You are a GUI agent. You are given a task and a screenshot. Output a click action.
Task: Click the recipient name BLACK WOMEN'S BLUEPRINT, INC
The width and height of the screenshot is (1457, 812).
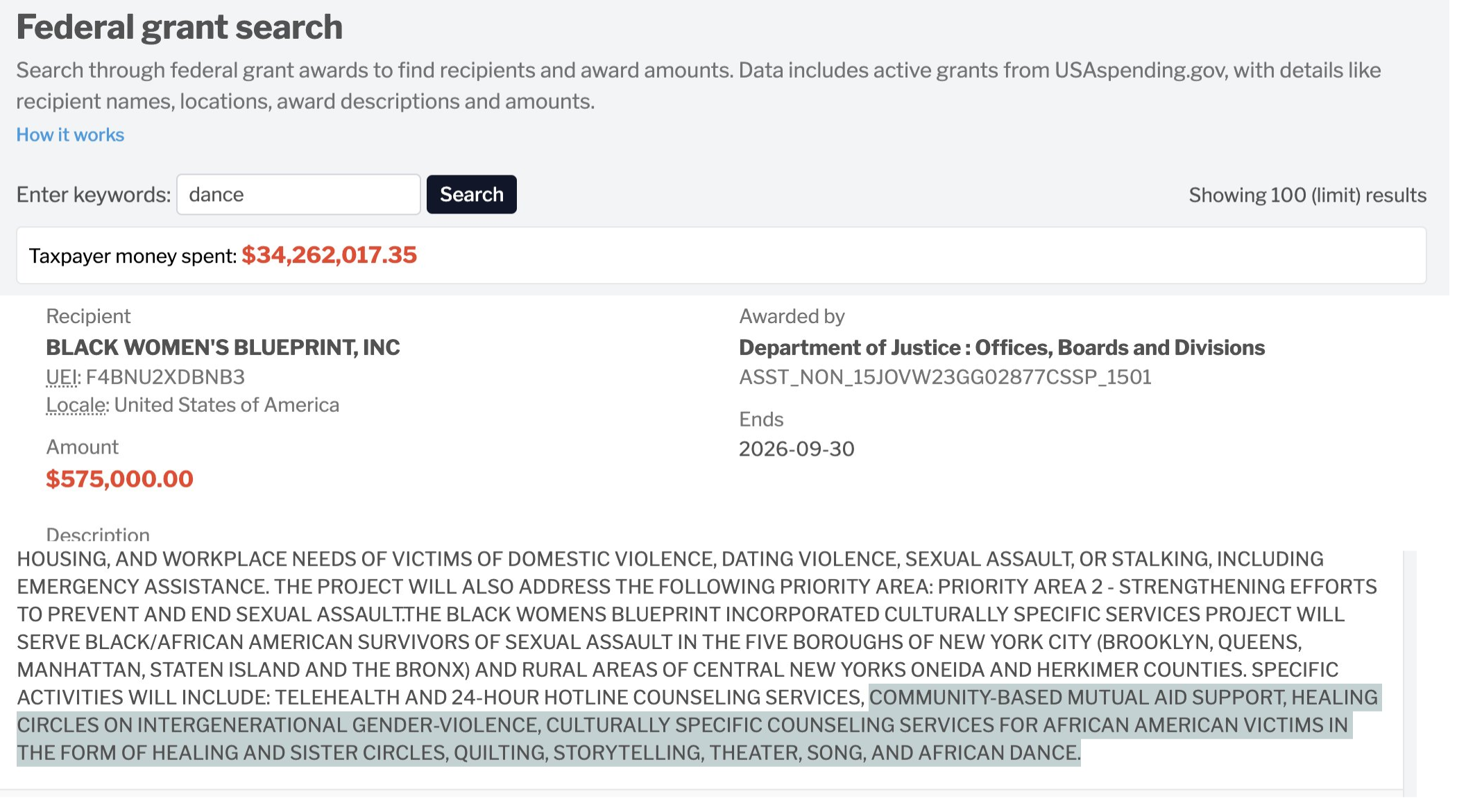[223, 347]
